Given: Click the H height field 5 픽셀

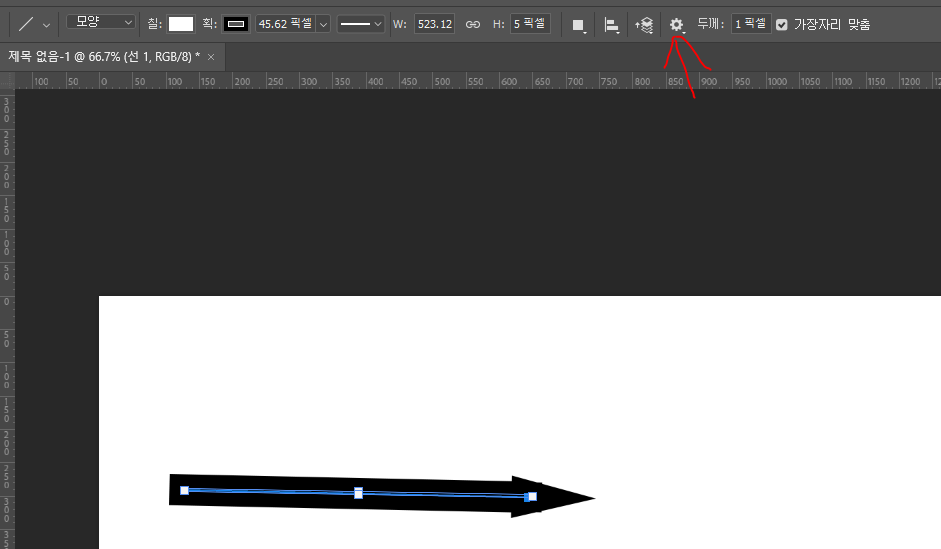Looking at the screenshot, I should (x=530, y=24).
